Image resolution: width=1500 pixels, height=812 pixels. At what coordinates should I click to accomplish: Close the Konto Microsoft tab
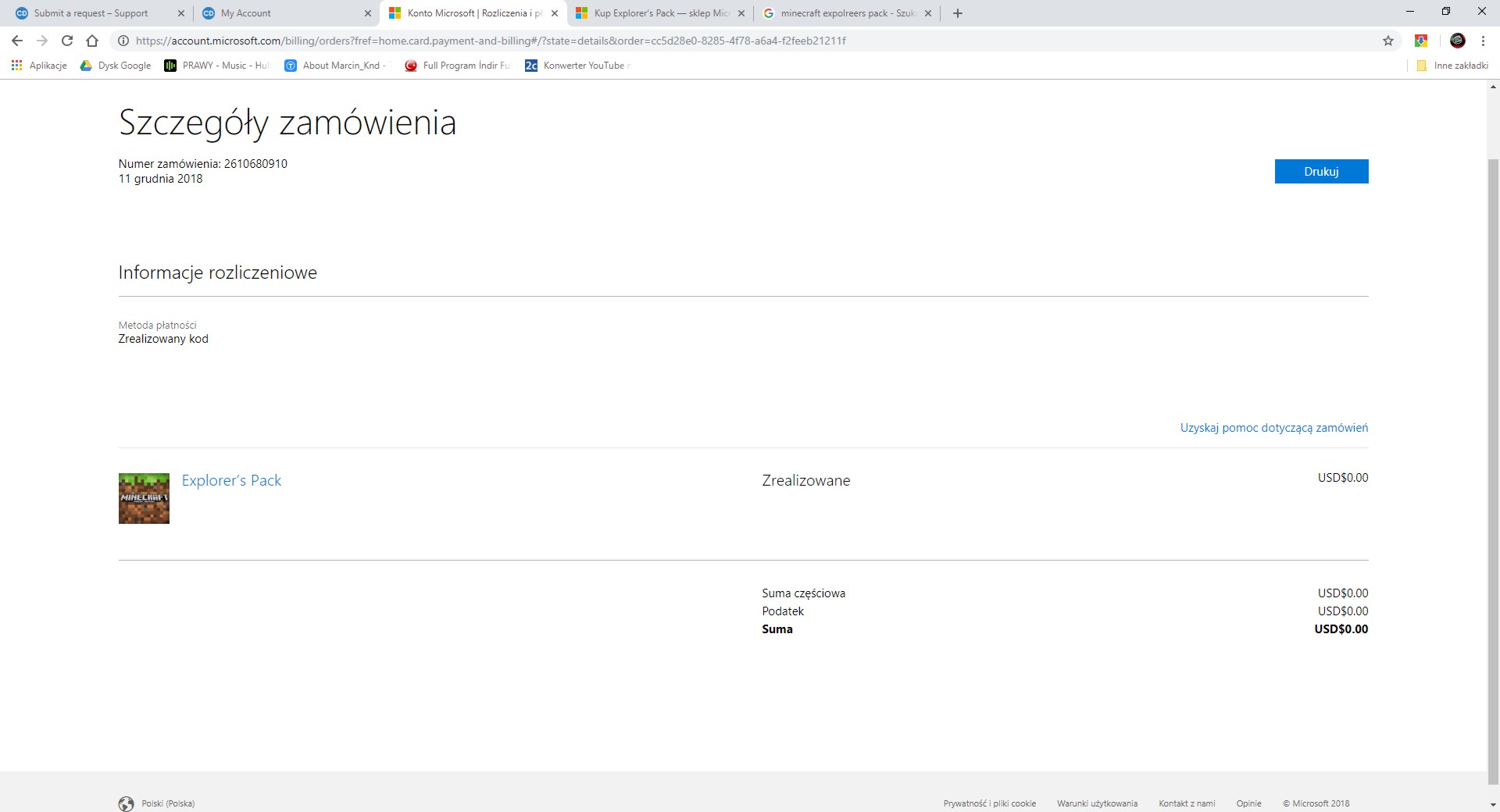tap(555, 13)
